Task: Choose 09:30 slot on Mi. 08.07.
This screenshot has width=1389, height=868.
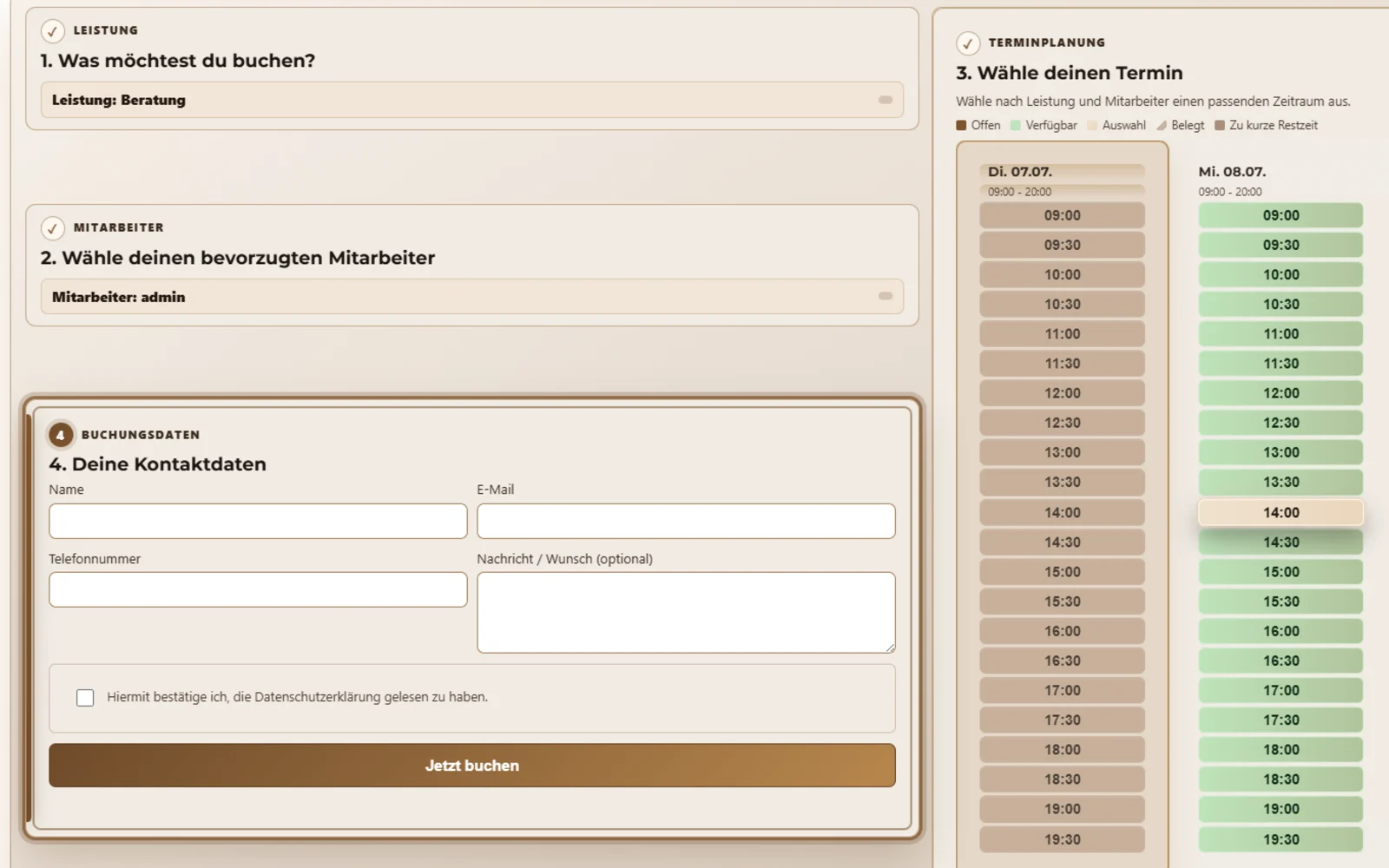Action: [x=1280, y=245]
